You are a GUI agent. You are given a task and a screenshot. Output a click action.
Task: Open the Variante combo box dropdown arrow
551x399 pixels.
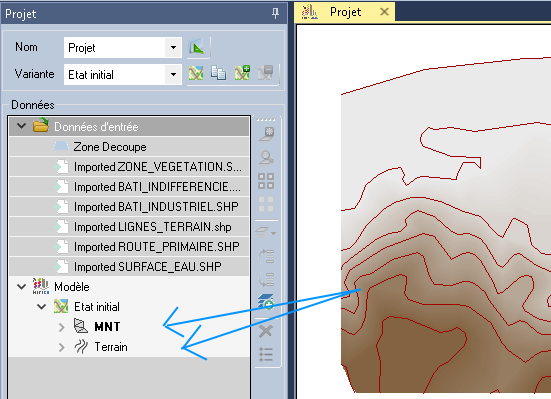173,75
